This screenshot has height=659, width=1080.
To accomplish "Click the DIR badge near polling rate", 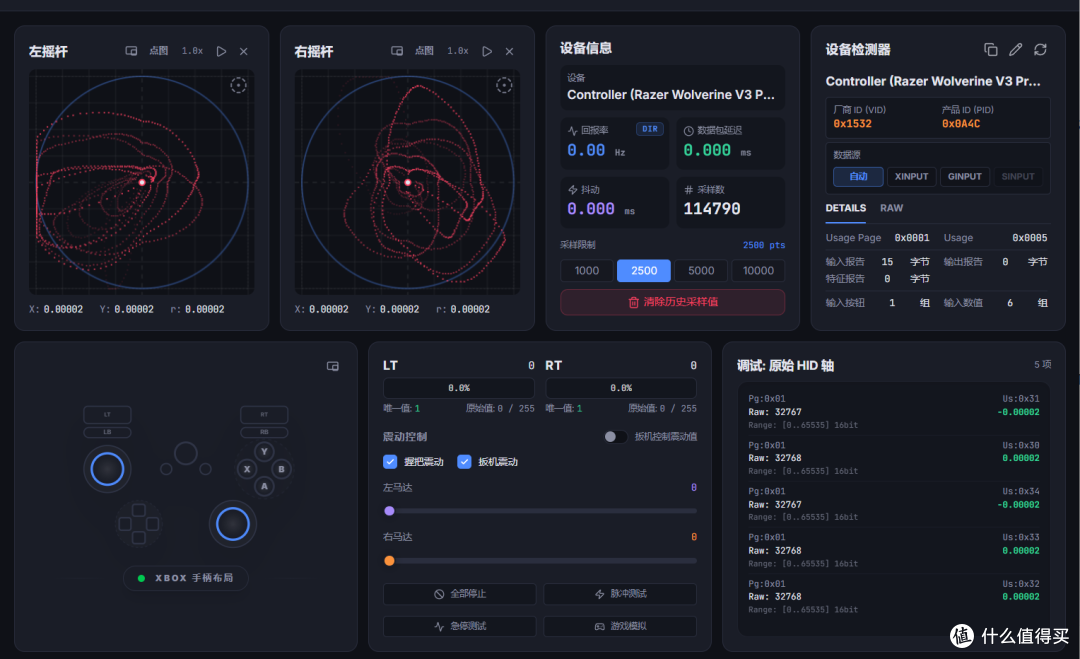I will [x=650, y=129].
